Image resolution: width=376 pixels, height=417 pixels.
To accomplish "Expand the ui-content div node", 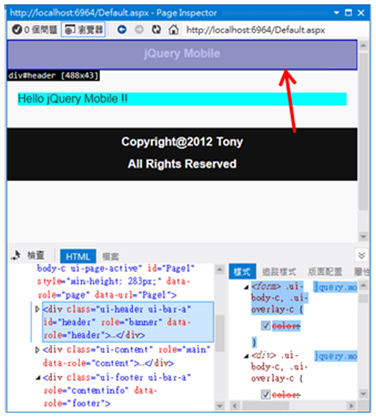I will [38, 350].
